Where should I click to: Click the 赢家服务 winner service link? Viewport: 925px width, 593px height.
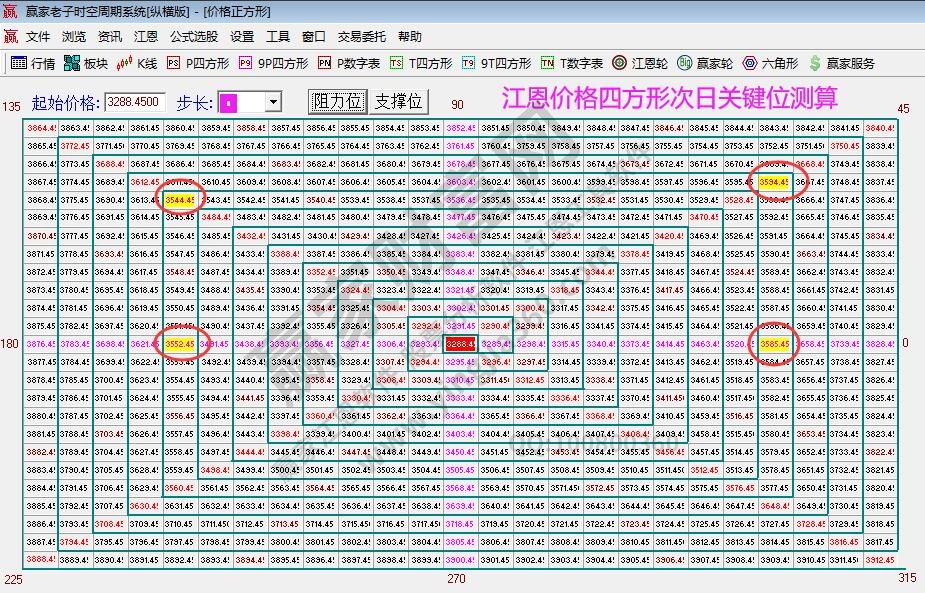tap(841, 61)
